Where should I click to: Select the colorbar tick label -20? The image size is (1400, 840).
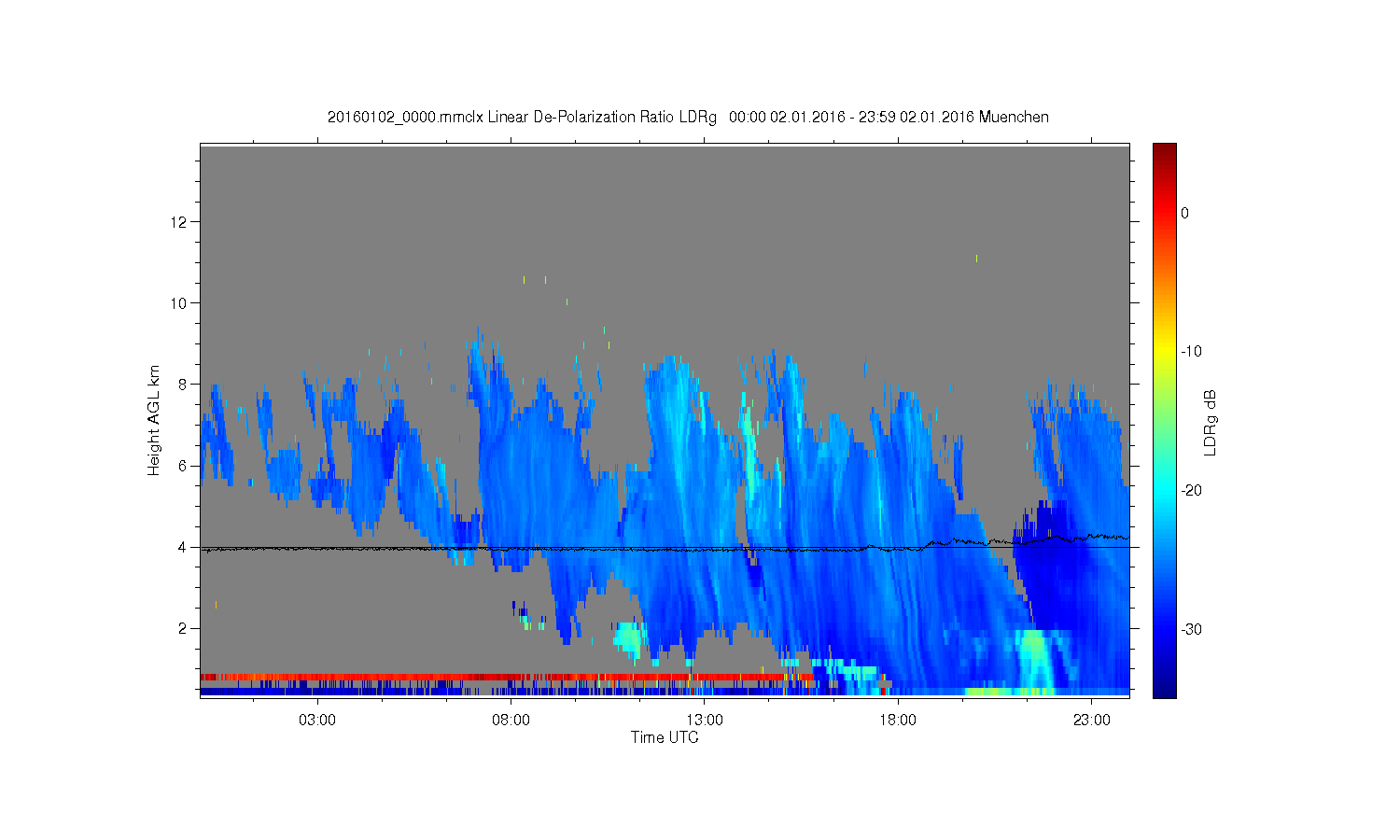(x=1191, y=491)
